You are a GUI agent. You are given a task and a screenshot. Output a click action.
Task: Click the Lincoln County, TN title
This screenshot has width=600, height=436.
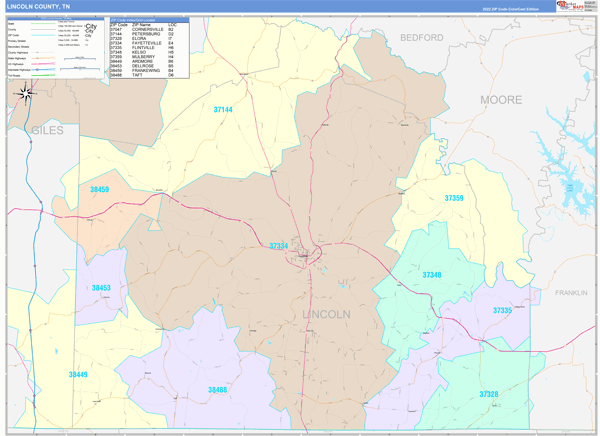point(38,7)
